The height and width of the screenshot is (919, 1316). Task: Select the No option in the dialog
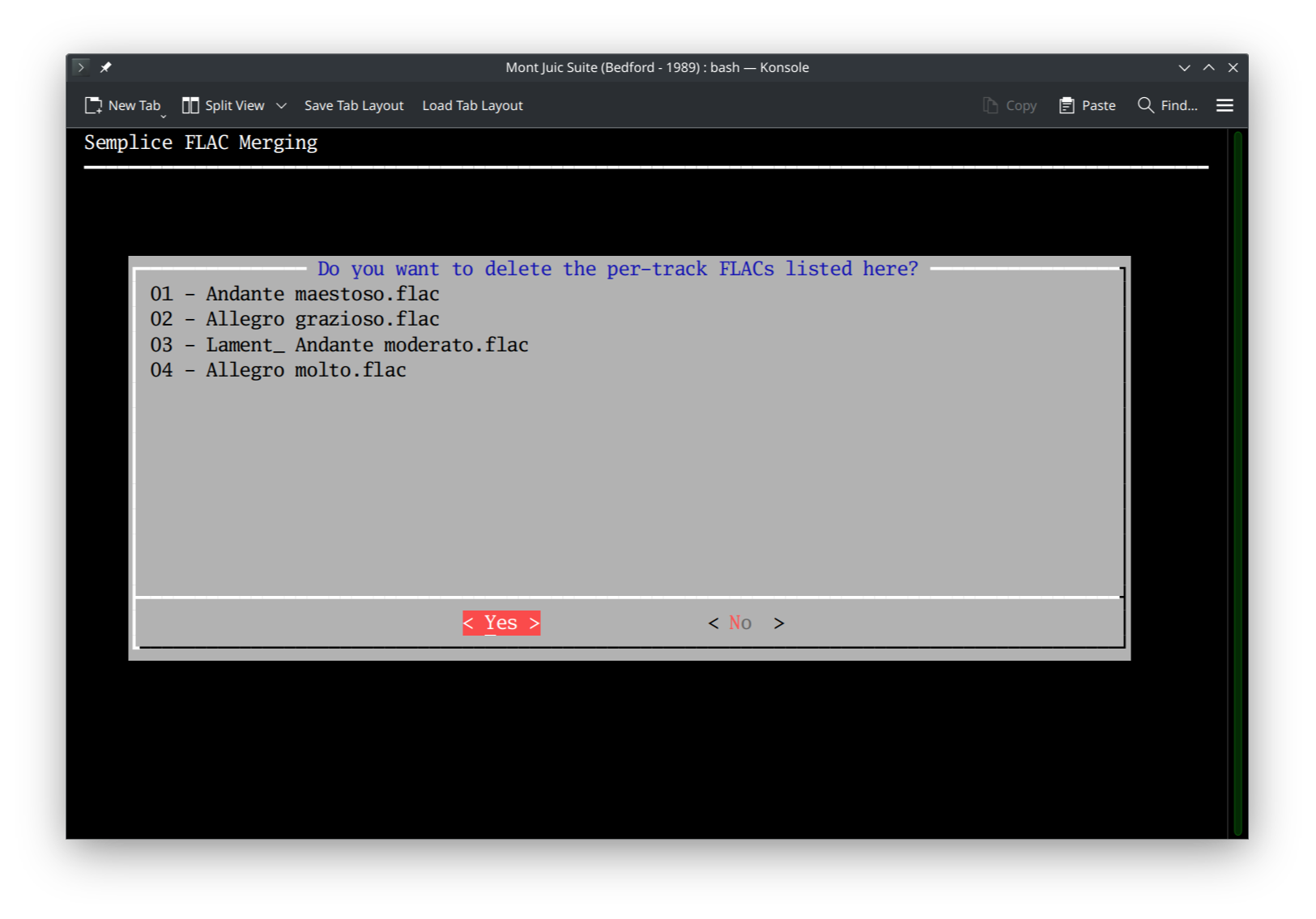(x=745, y=622)
